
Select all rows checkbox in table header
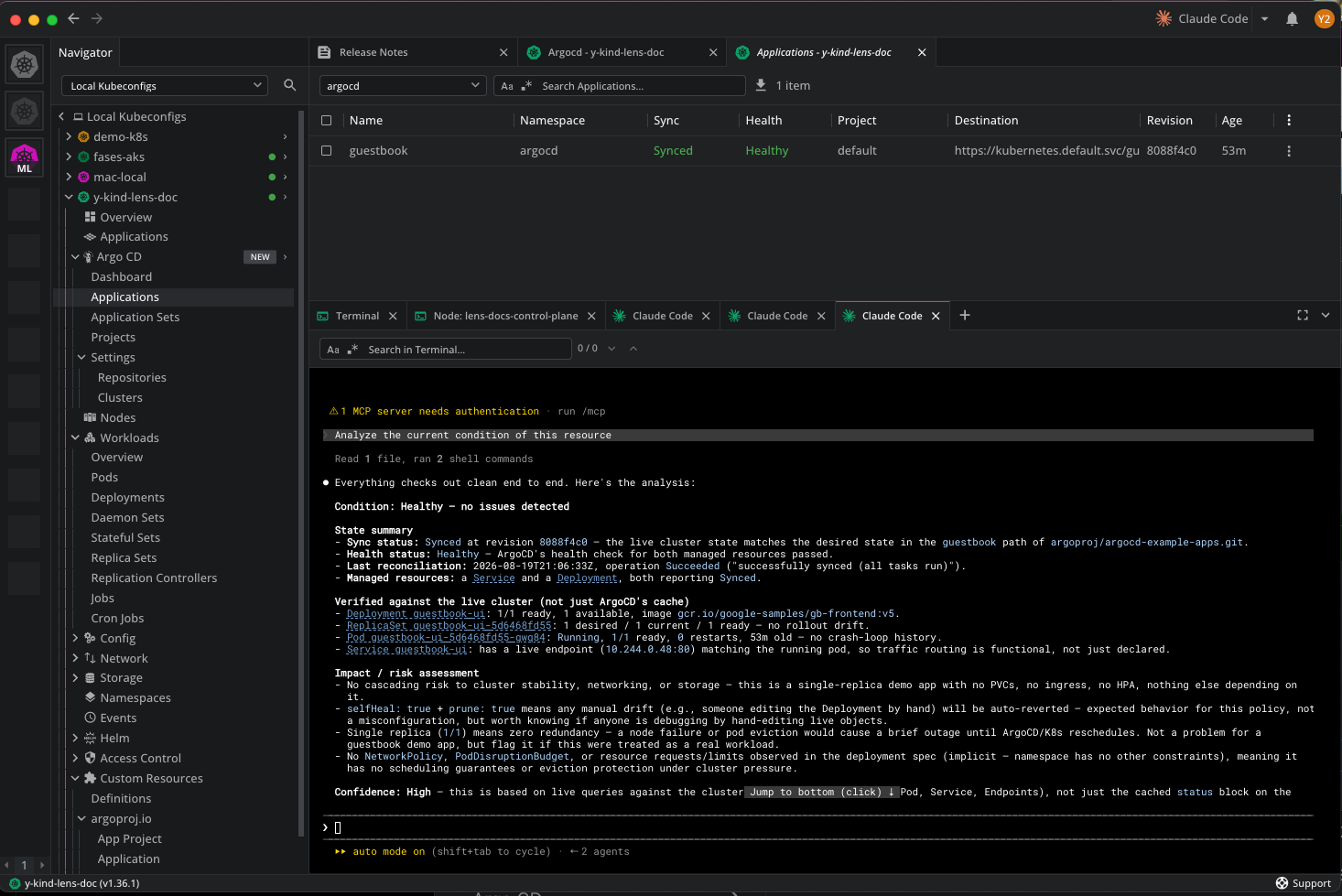(x=326, y=120)
